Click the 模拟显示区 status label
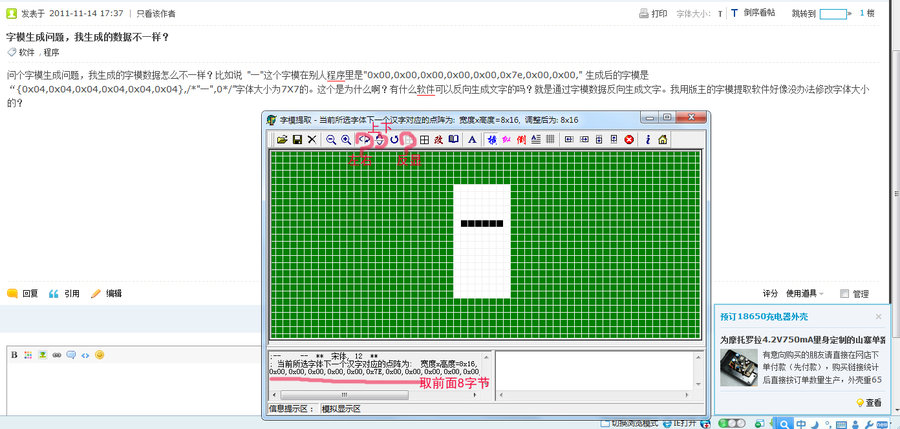 tap(341, 409)
